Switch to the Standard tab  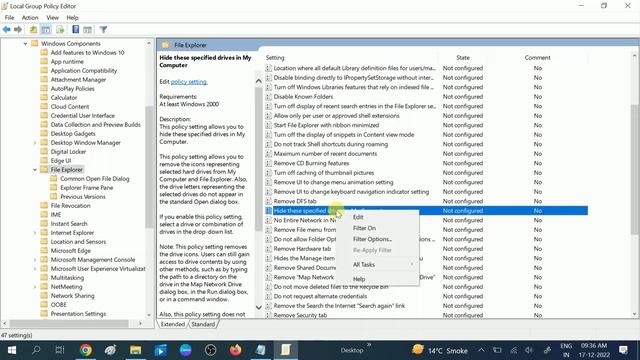point(203,324)
